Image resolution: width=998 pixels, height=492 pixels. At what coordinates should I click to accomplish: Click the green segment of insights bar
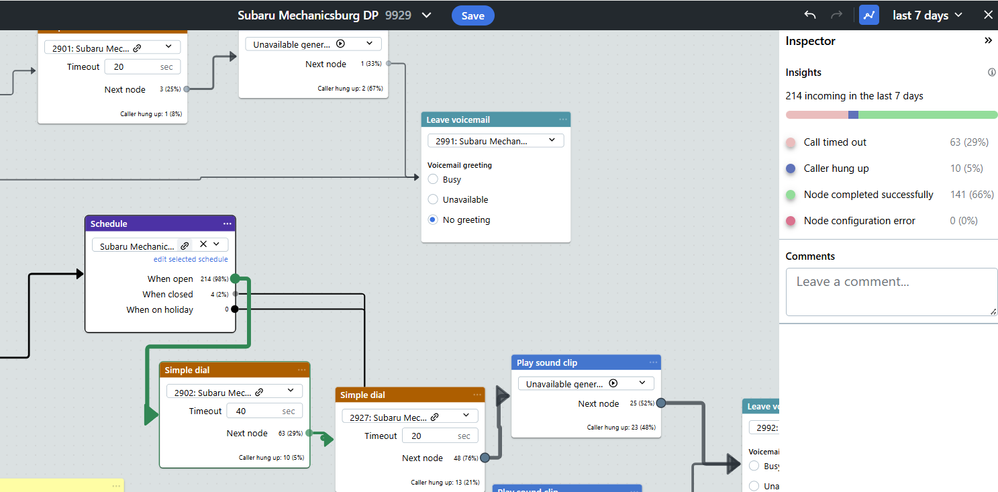pos(928,115)
